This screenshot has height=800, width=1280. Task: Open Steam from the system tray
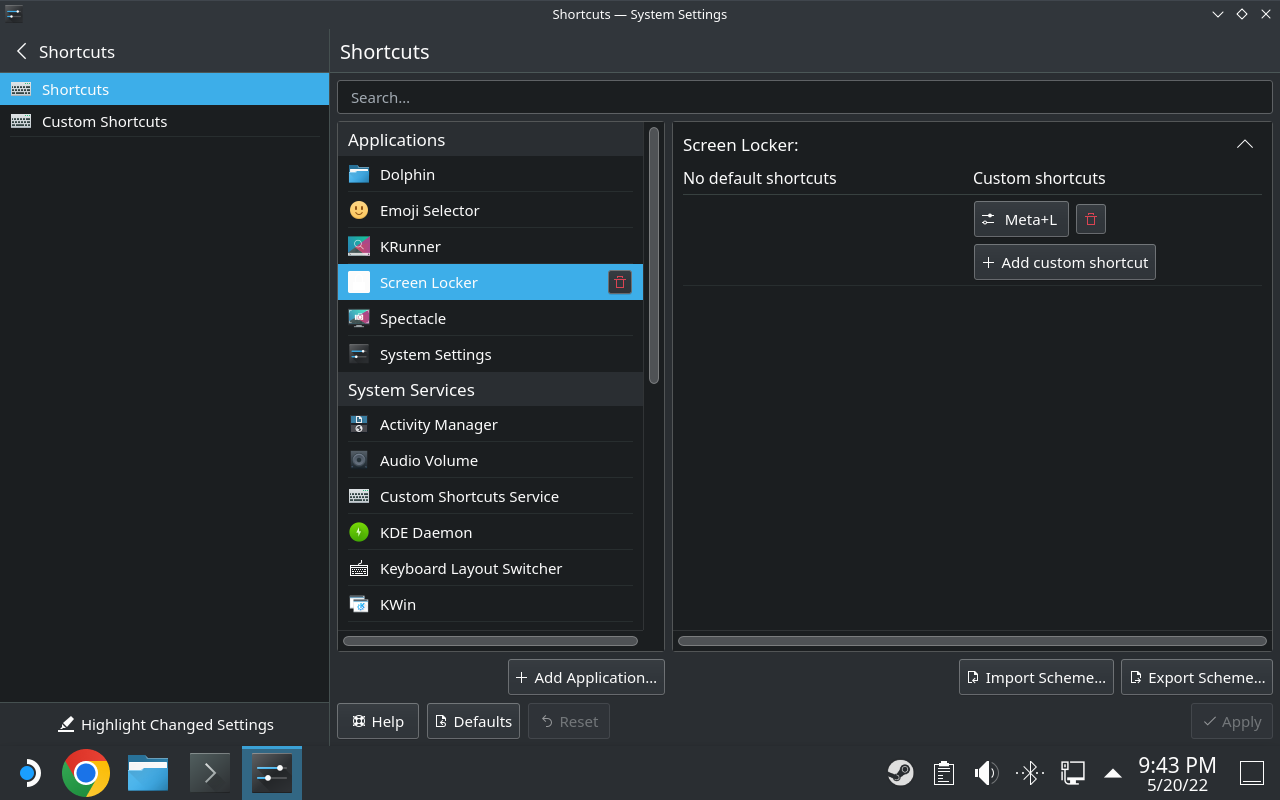pos(900,772)
